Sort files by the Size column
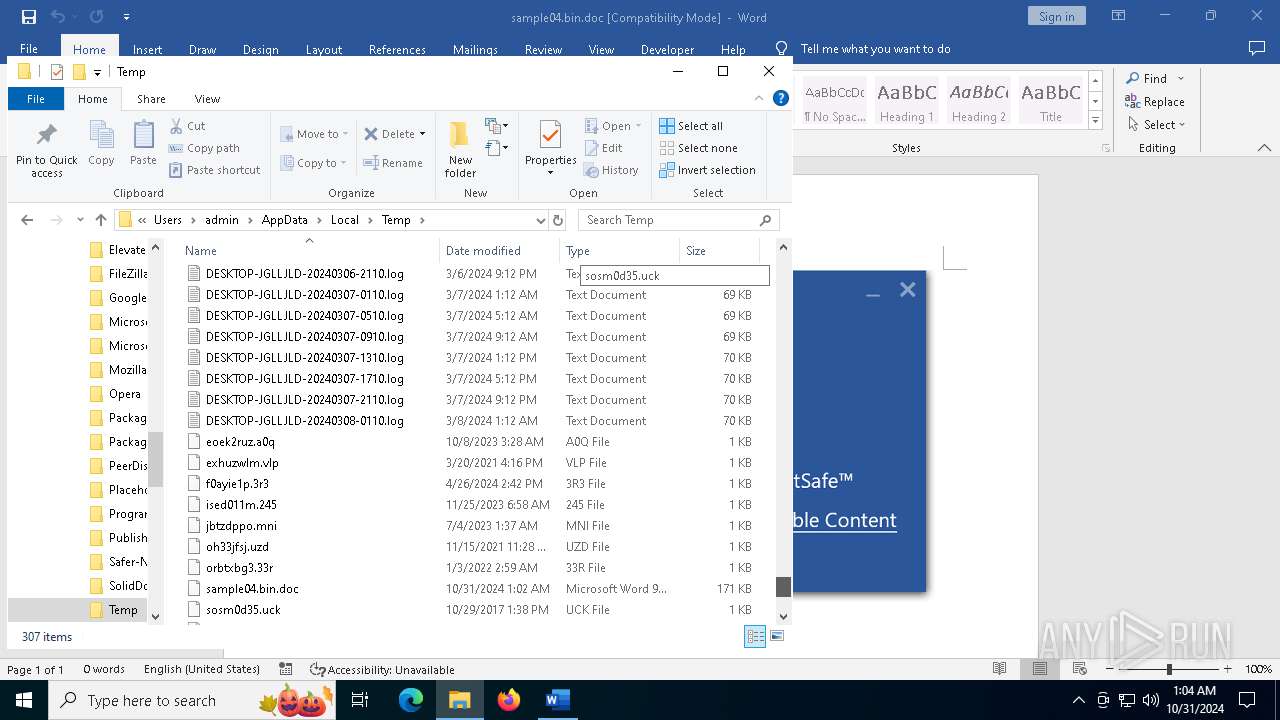This screenshot has width=1280, height=720. (696, 251)
